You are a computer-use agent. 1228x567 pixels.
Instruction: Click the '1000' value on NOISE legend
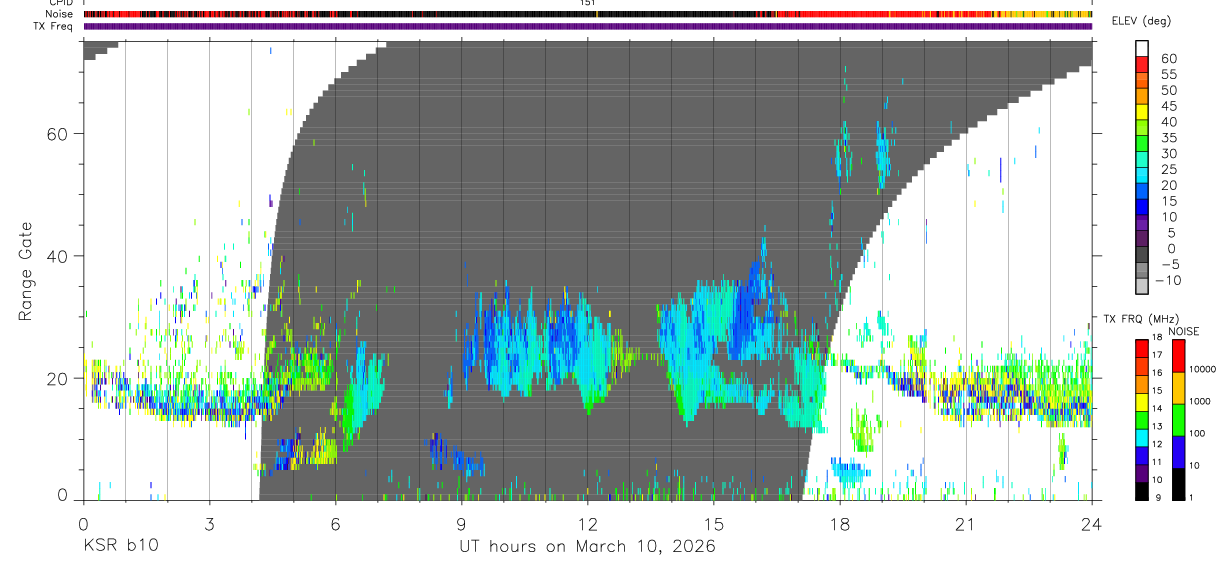click(1199, 401)
